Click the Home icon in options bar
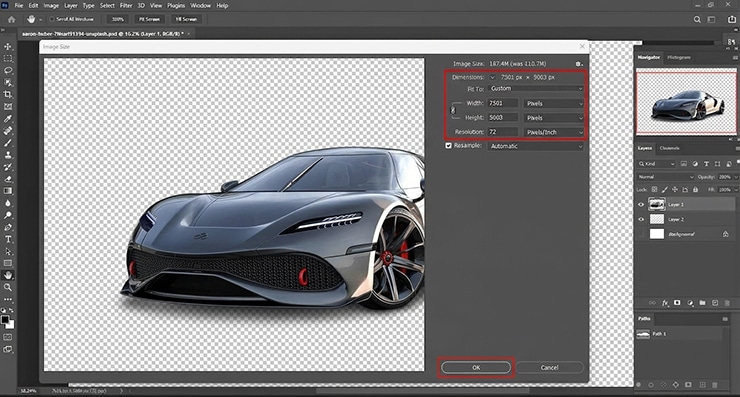The width and height of the screenshot is (740, 397). [12, 19]
